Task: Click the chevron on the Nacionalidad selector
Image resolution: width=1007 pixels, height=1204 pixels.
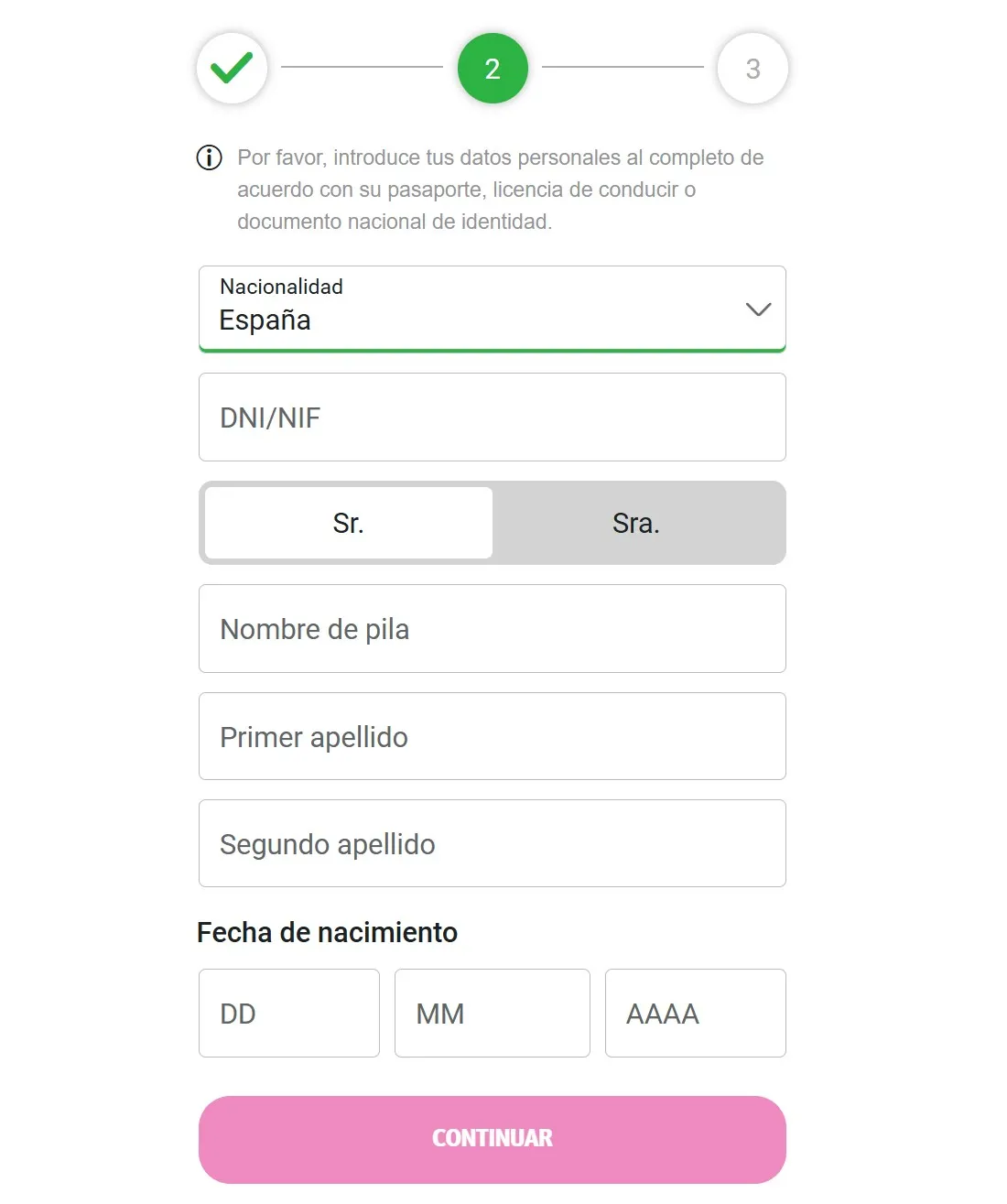Action: click(x=758, y=309)
